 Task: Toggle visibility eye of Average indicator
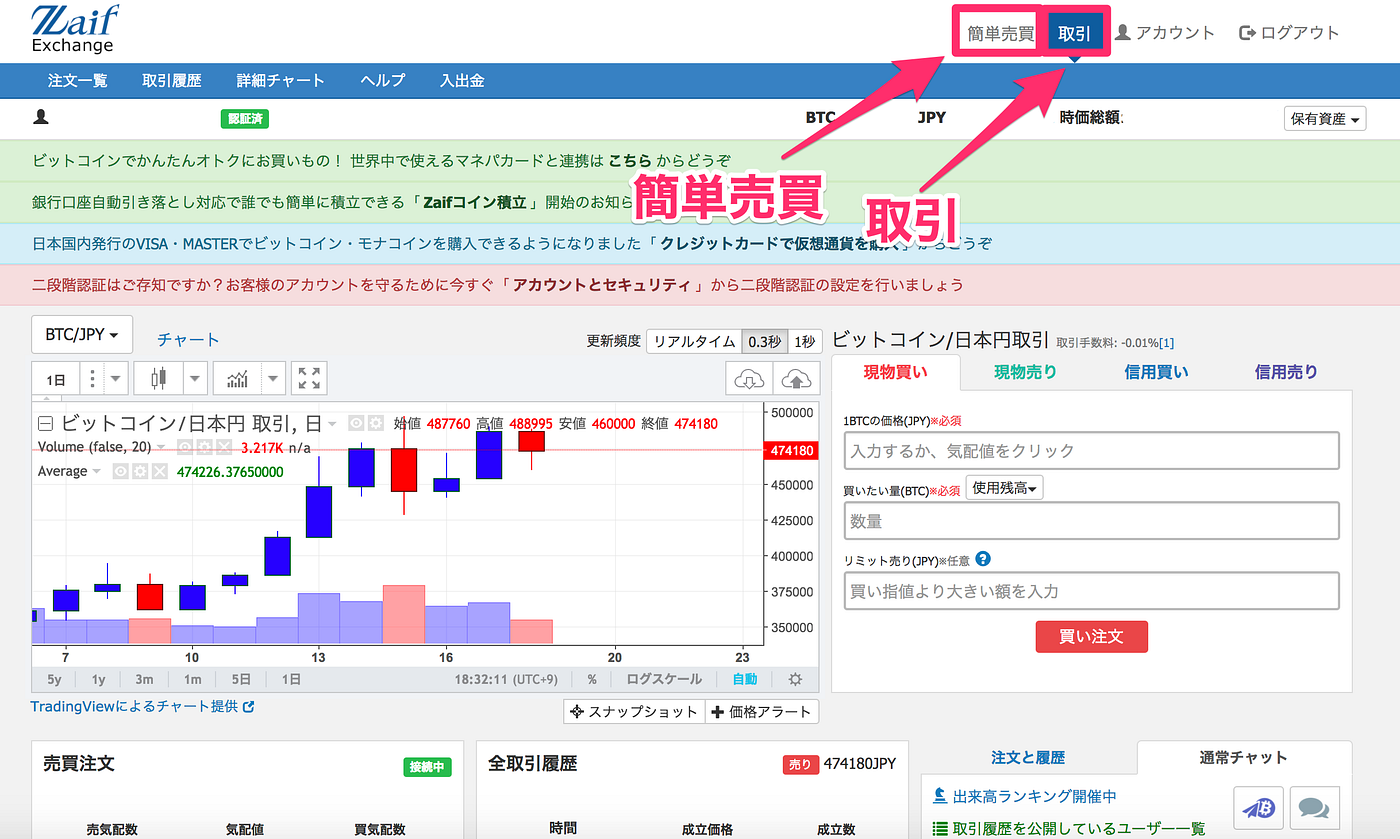(120, 471)
